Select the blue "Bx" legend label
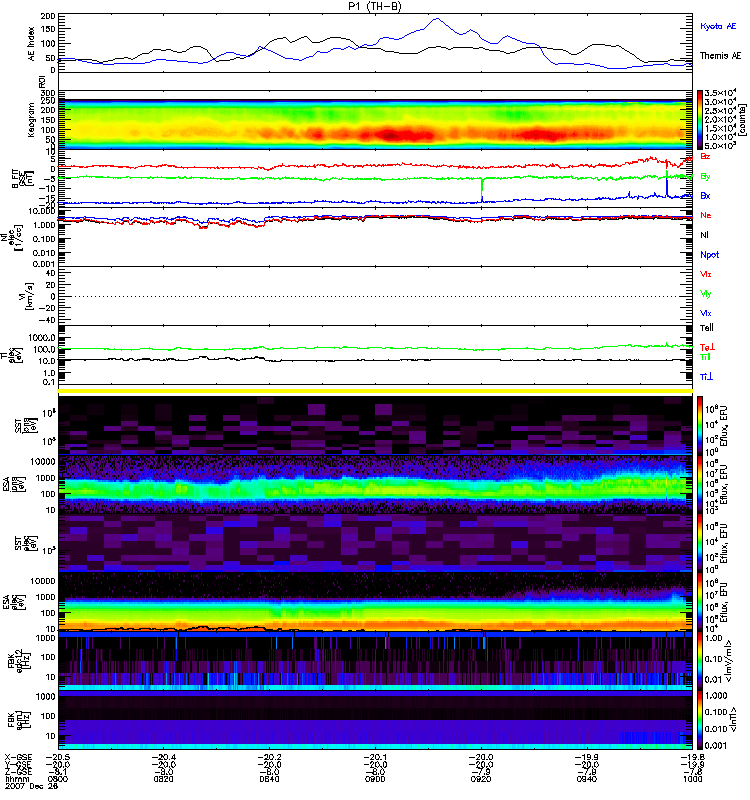The width and height of the screenshot is (750, 800). click(x=705, y=195)
